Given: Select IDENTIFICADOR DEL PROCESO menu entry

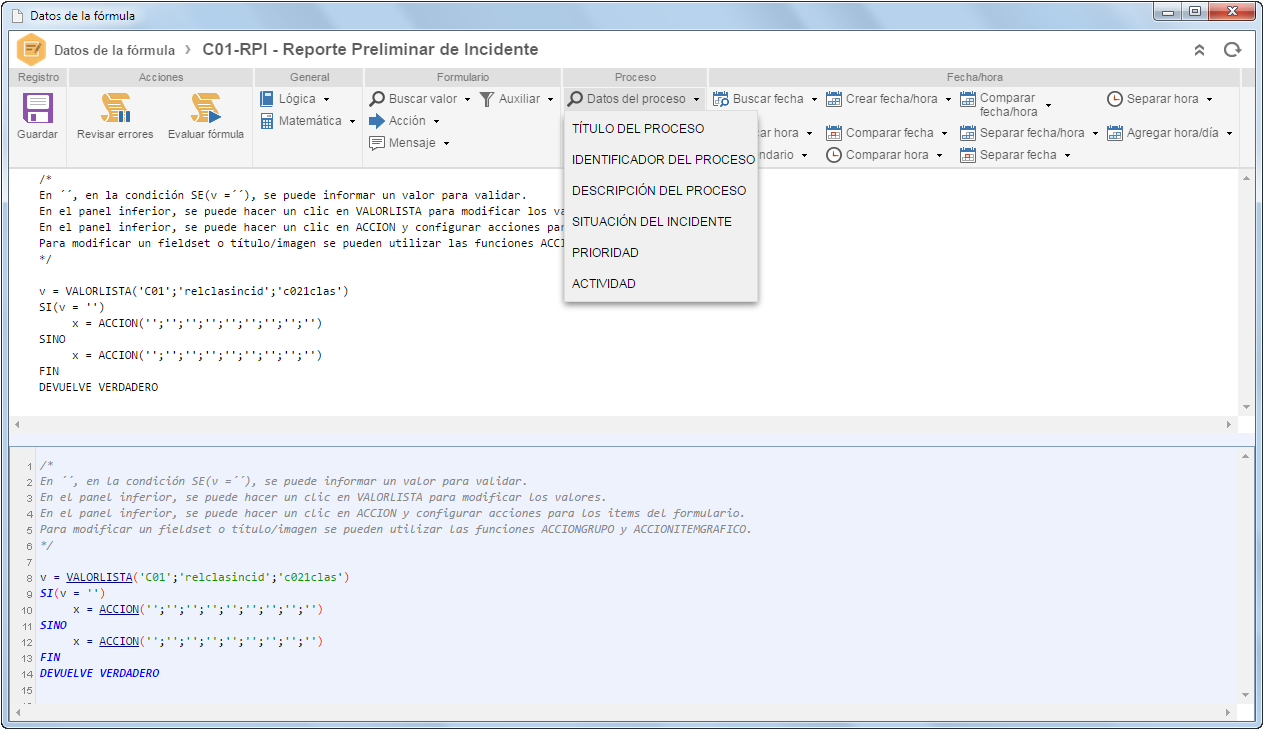Looking at the screenshot, I should coord(661,160).
